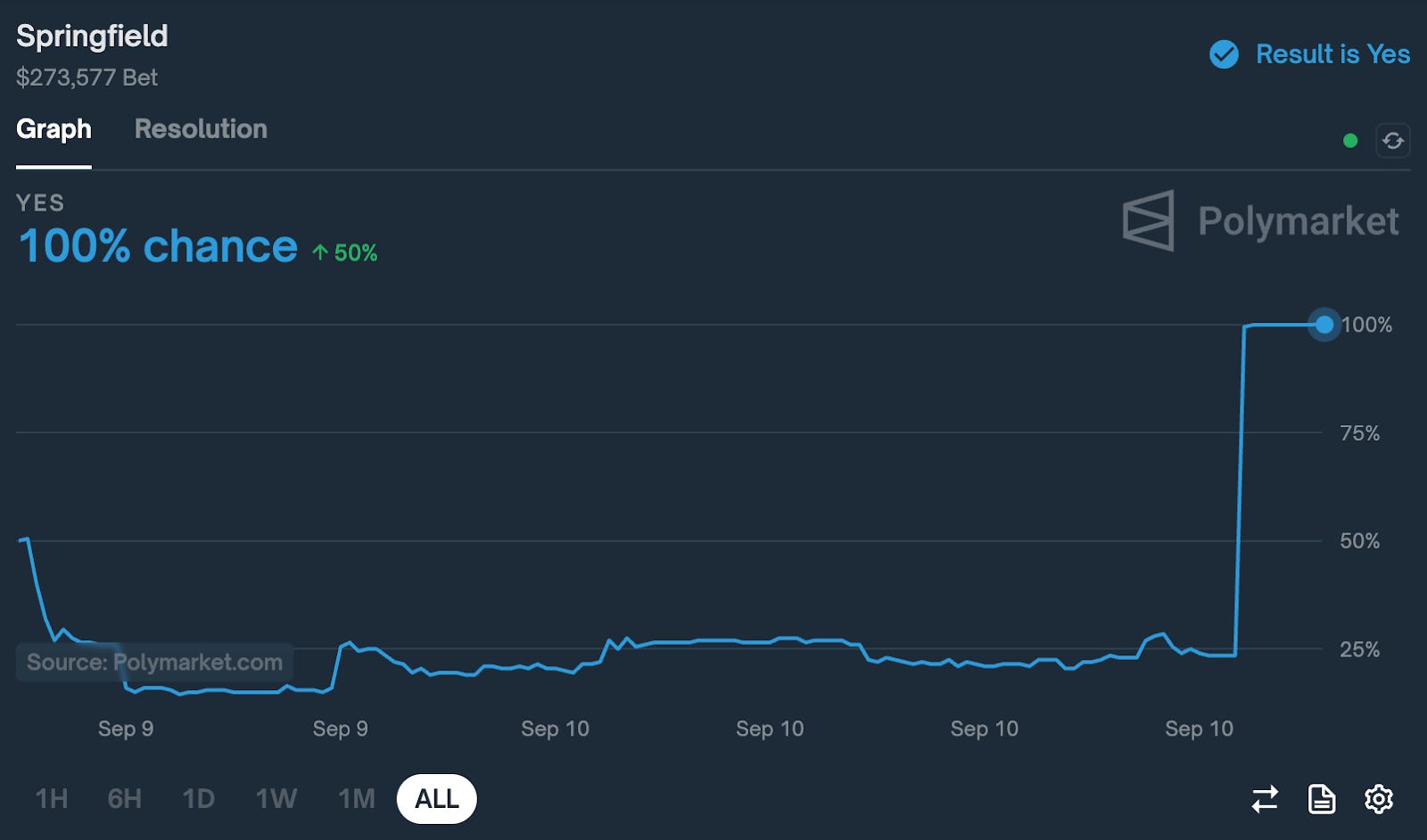Select the 1M time range

[x=357, y=799]
